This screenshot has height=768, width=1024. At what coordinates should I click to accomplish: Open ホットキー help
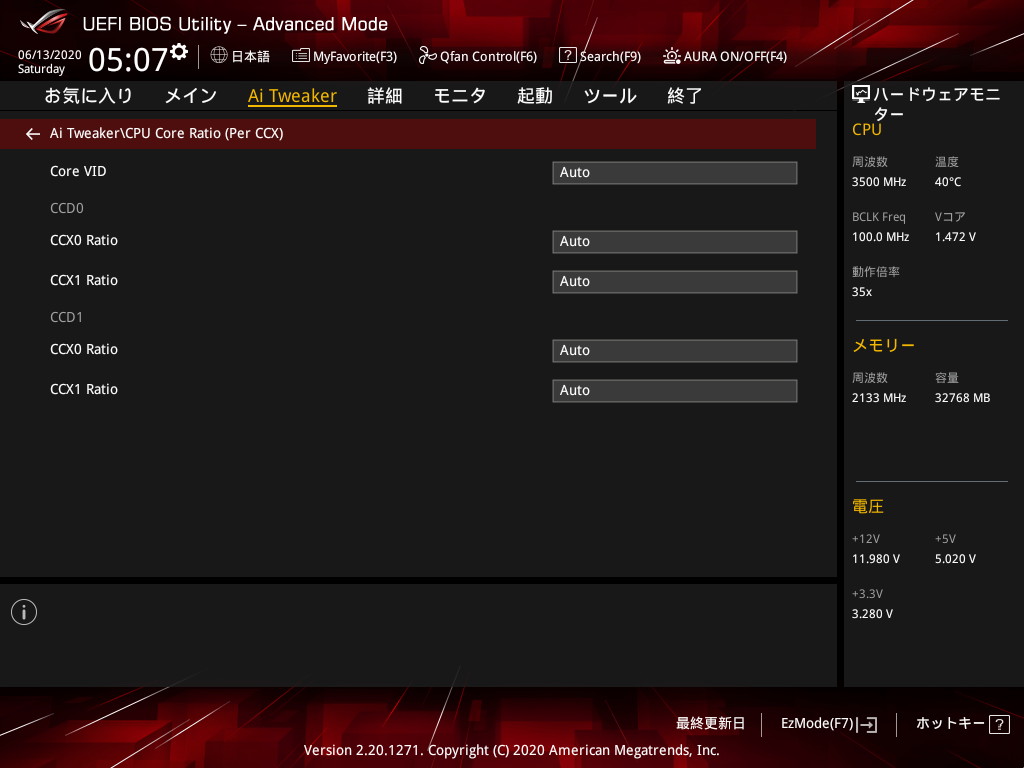[x=963, y=724]
